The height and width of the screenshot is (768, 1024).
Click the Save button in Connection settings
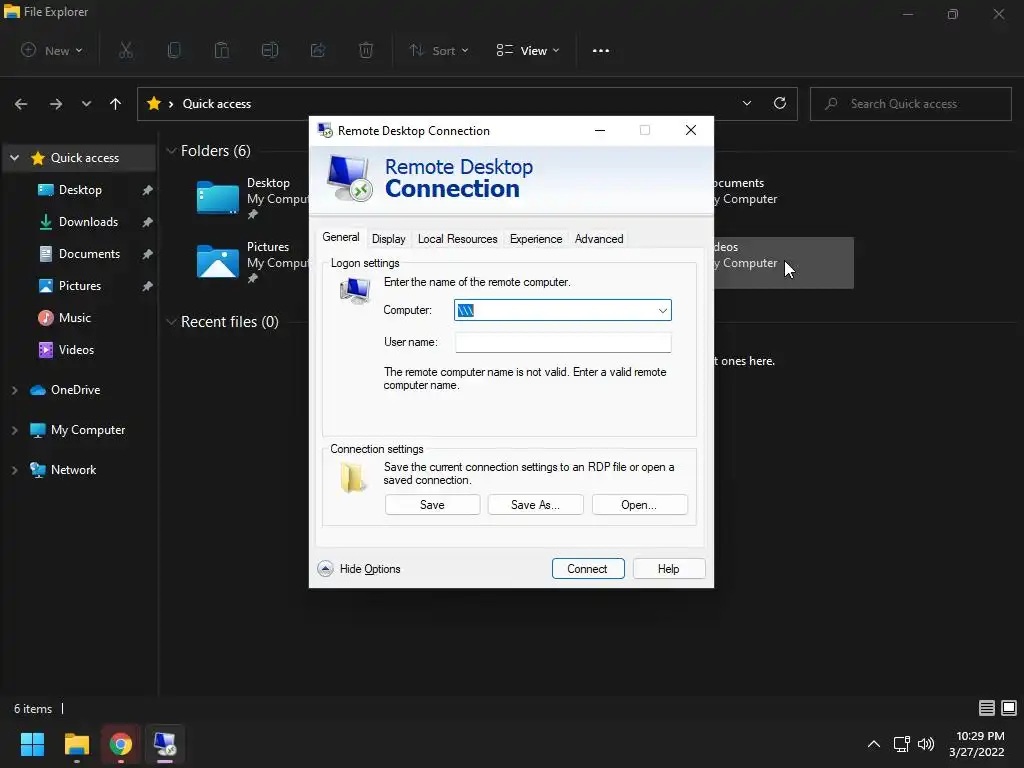(432, 505)
